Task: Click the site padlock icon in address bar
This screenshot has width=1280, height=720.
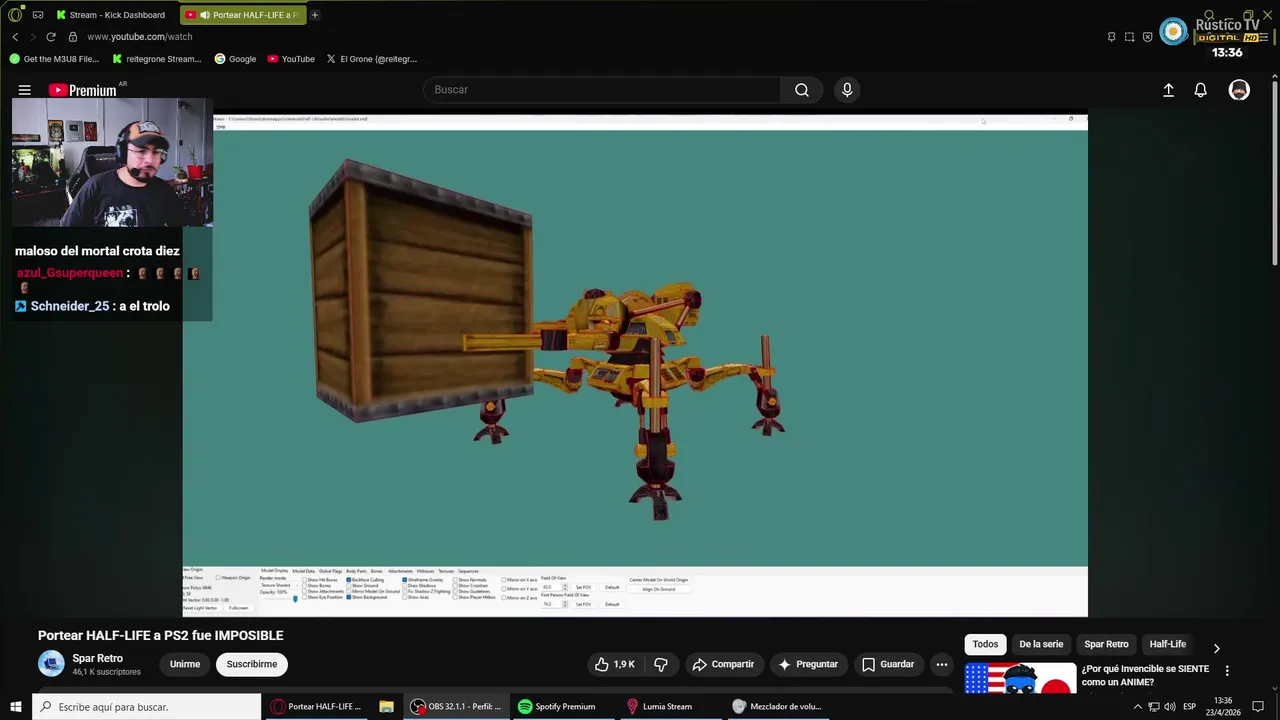Action: [72, 37]
